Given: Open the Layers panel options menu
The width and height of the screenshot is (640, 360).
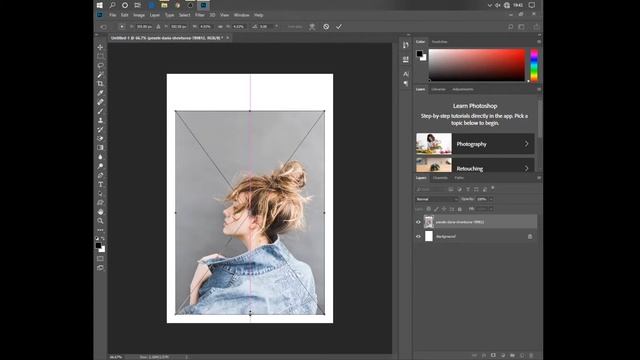Looking at the screenshot, I should [x=539, y=178].
